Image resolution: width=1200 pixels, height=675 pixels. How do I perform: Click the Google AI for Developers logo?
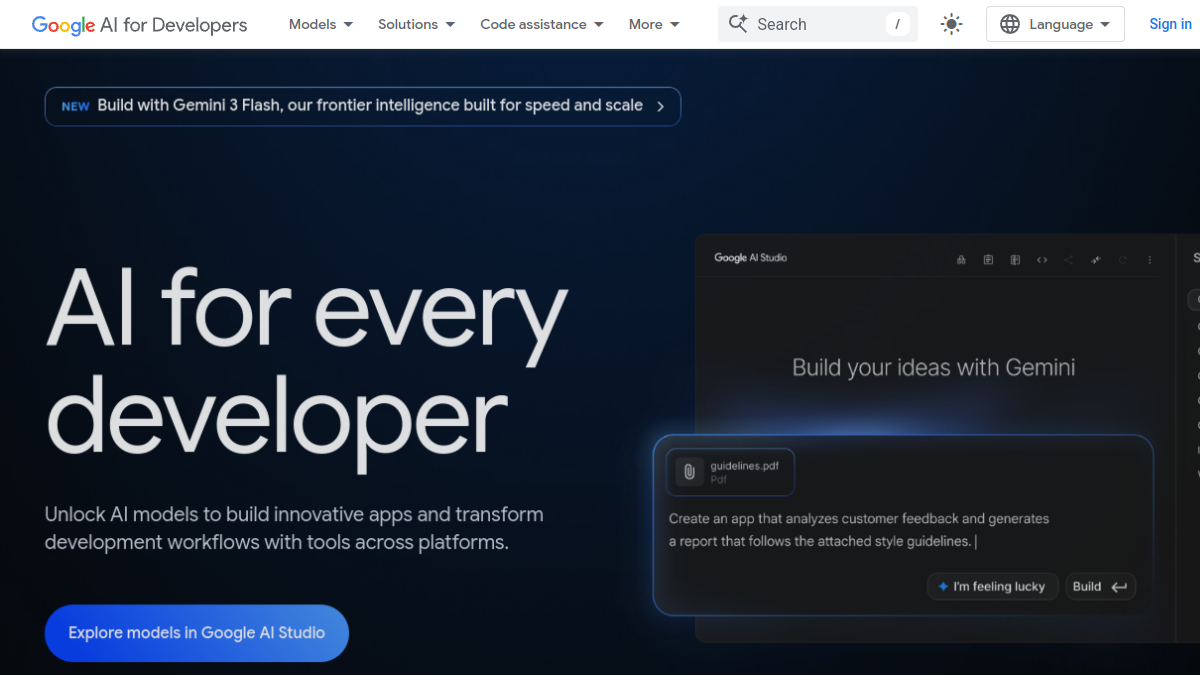pyautogui.click(x=139, y=24)
